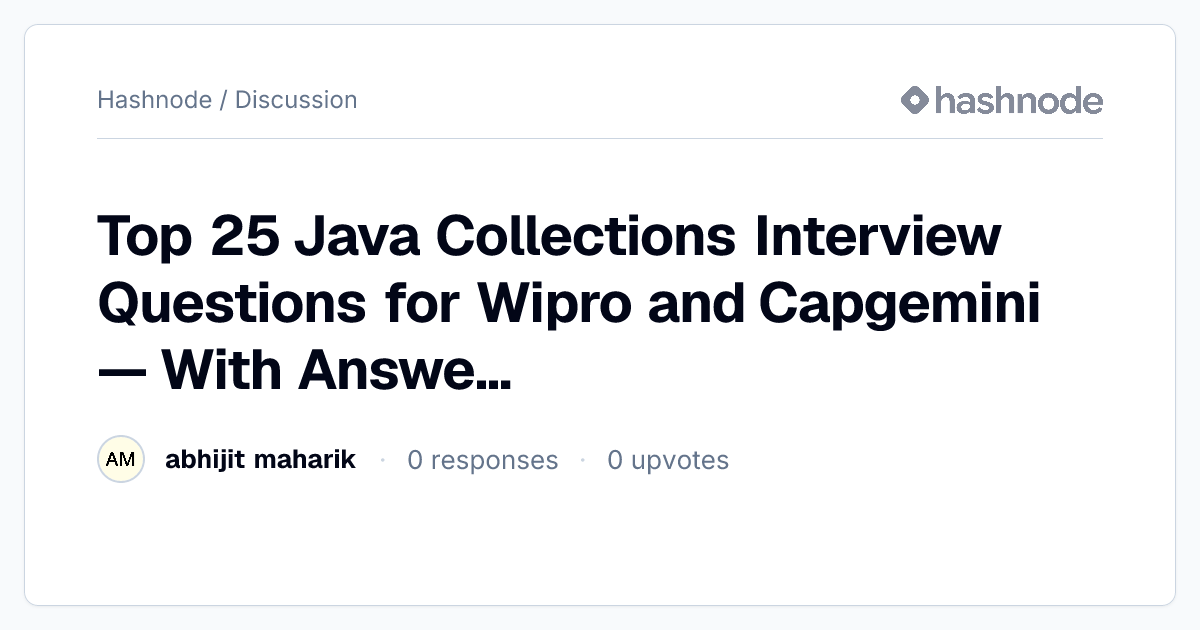View the 0 responses count
The width and height of the screenshot is (1200, 630).
pos(483,460)
